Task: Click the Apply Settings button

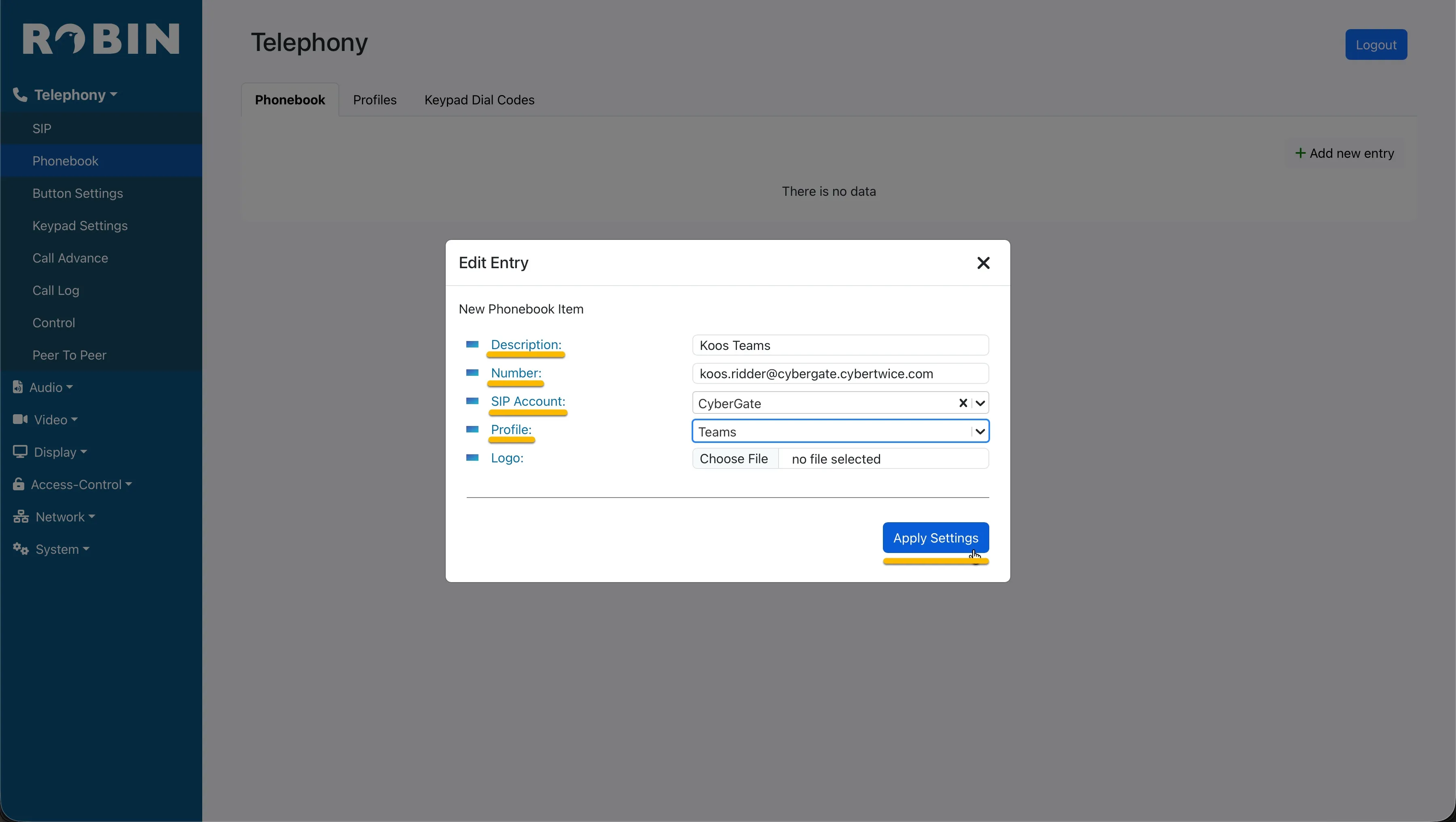Action: click(935, 537)
